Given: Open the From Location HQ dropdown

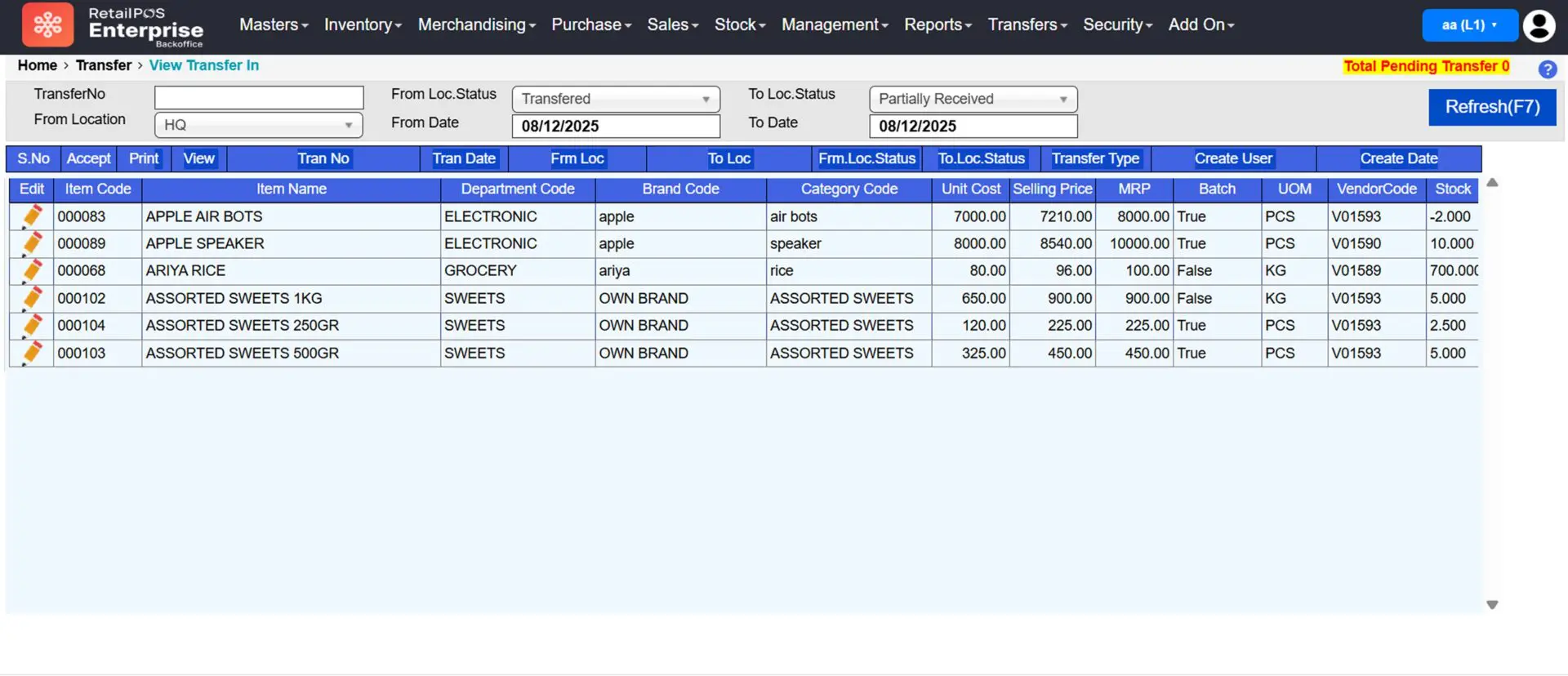Looking at the screenshot, I should [258, 125].
